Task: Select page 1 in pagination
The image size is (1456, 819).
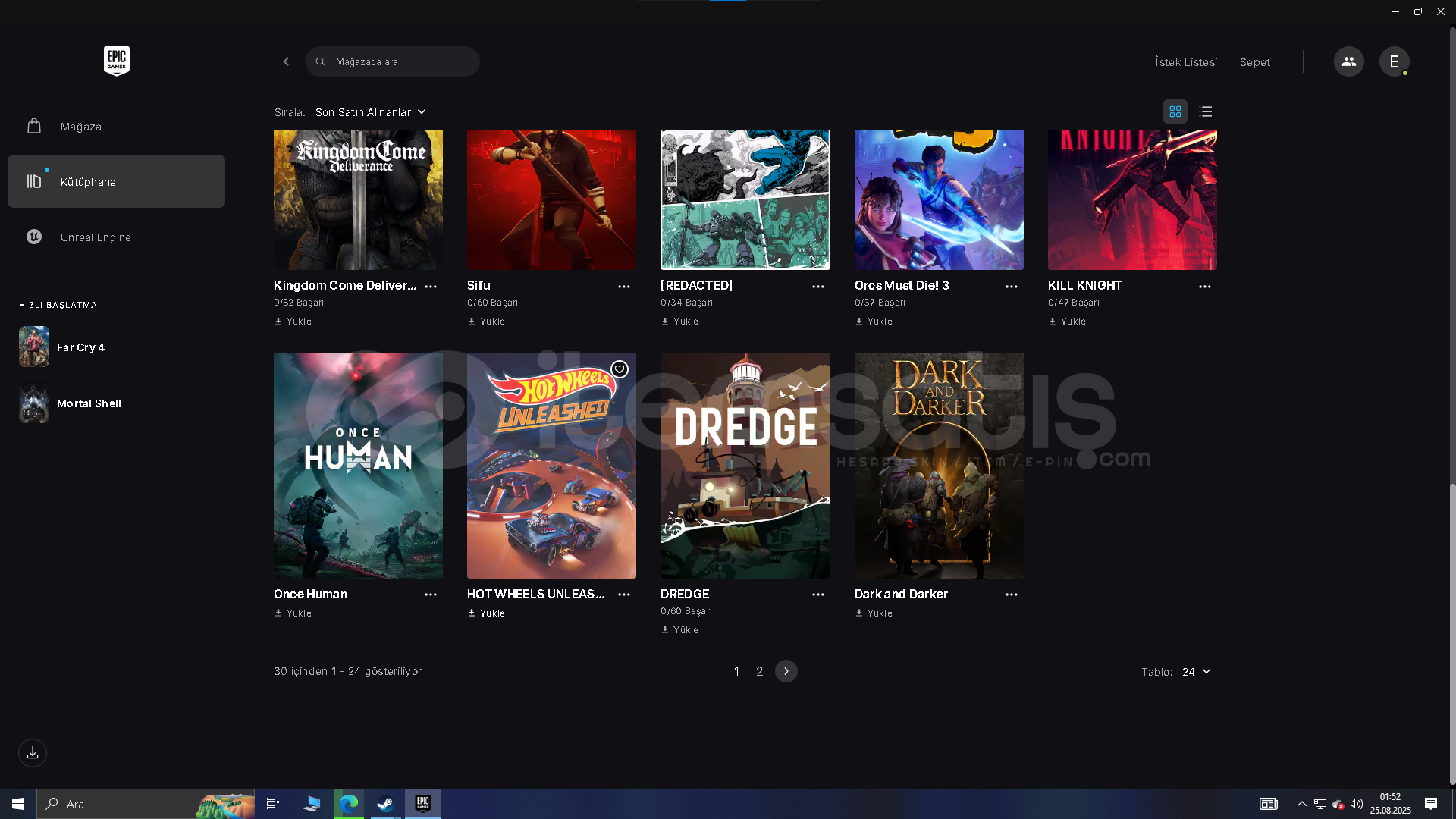Action: pyautogui.click(x=736, y=671)
